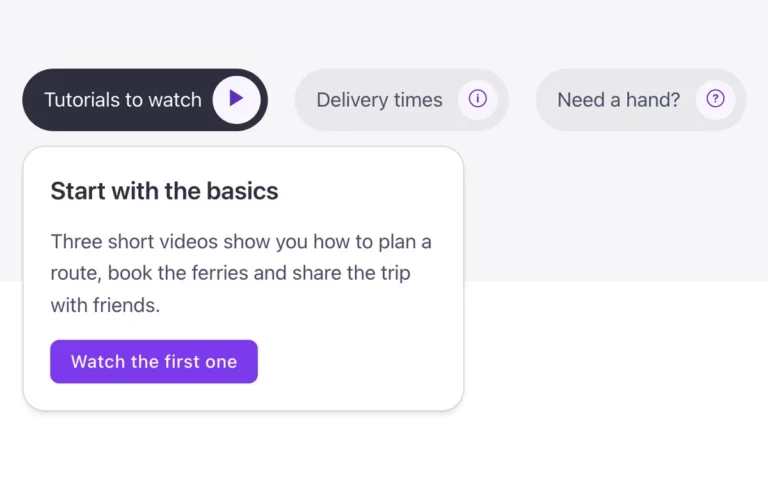Click the word 'Tutorials' in the dark pill
This screenshot has height=480, width=768.
(82, 100)
